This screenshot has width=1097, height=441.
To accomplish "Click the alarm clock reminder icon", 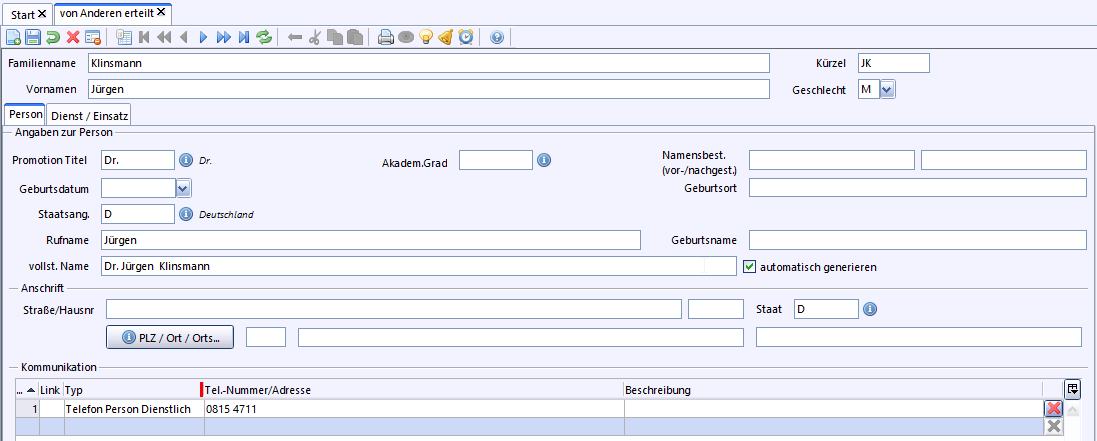I will (466, 38).
